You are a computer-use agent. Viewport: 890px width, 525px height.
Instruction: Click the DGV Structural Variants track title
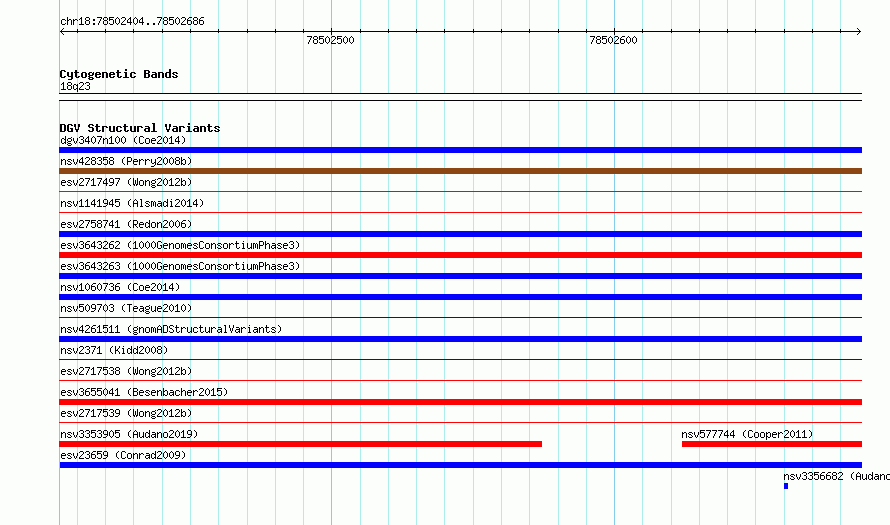(140, 128)
